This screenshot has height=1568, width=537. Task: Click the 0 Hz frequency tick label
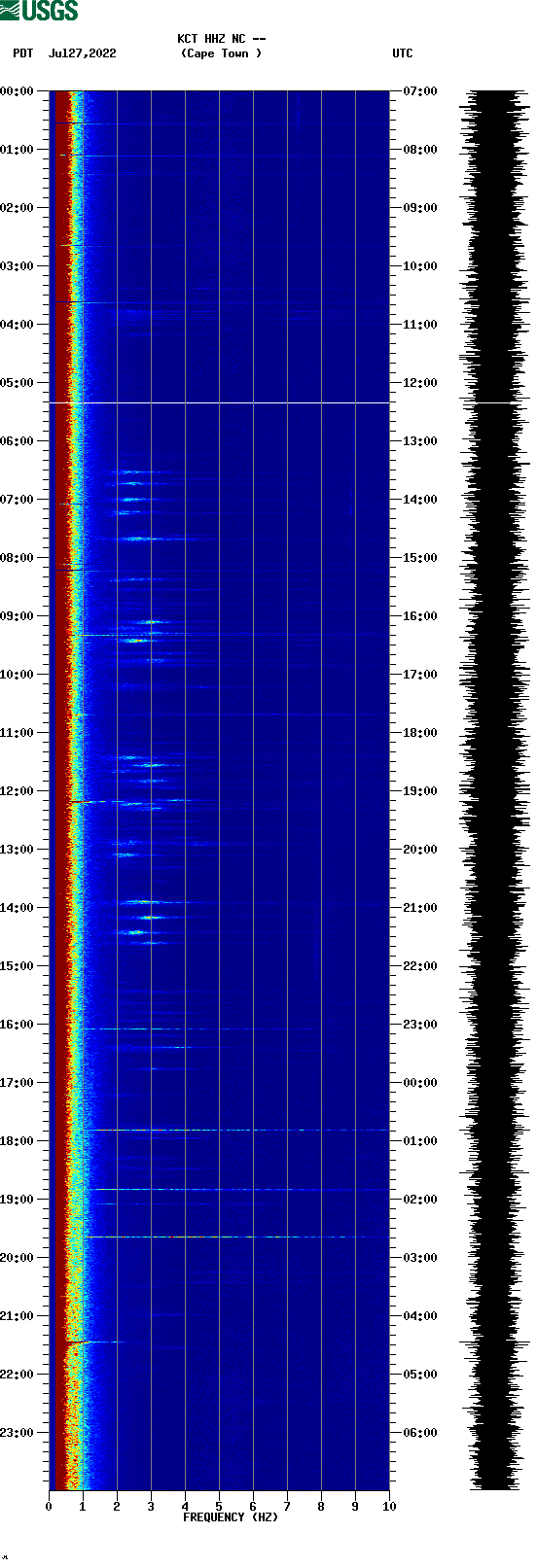(49, 1507)
